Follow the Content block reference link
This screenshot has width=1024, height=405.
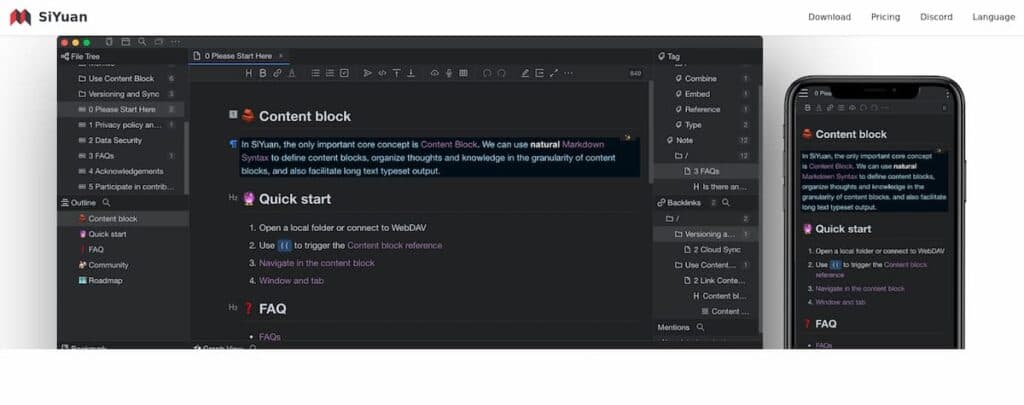(x=394, y=246)
